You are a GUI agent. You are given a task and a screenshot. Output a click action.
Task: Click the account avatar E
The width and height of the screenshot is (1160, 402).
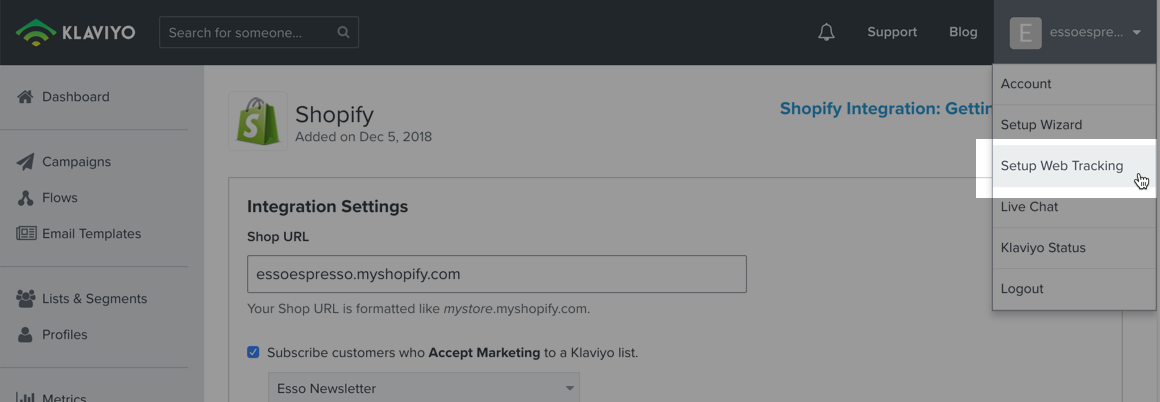click(1025, 33)
